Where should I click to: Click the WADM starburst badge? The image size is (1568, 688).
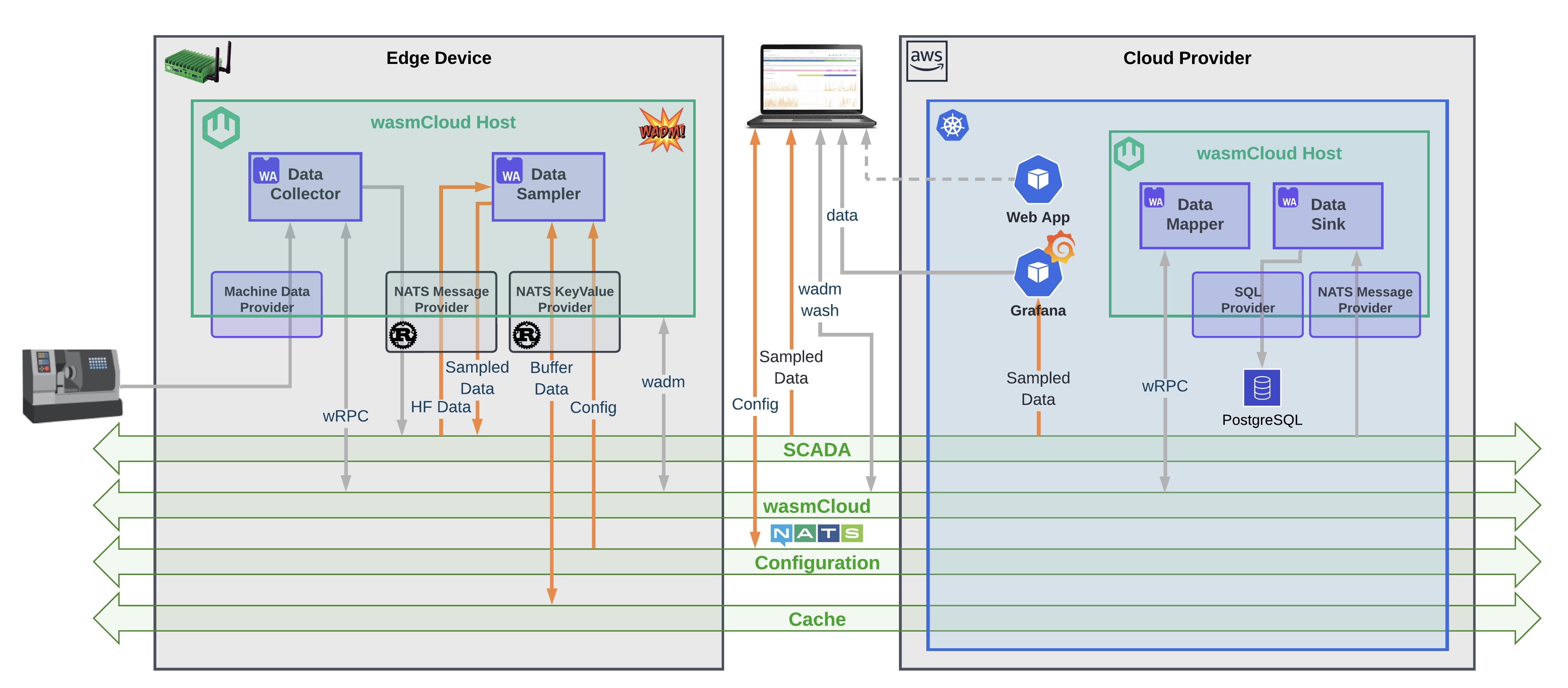pyautogui.click(x=662, y=130)
